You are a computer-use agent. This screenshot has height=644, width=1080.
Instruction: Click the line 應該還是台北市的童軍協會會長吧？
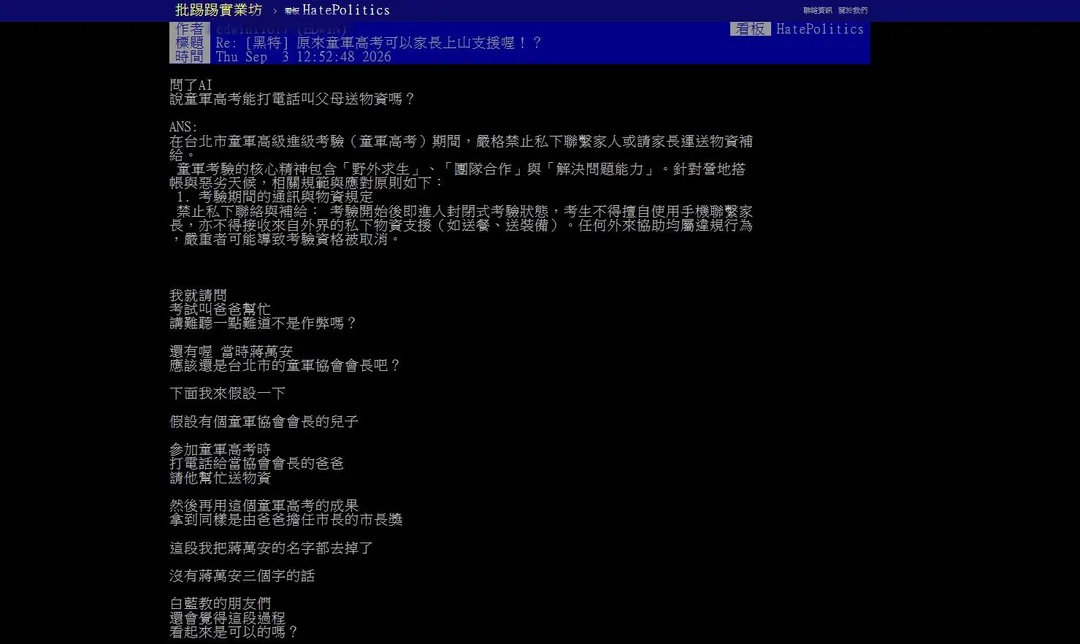pos(285,366)
